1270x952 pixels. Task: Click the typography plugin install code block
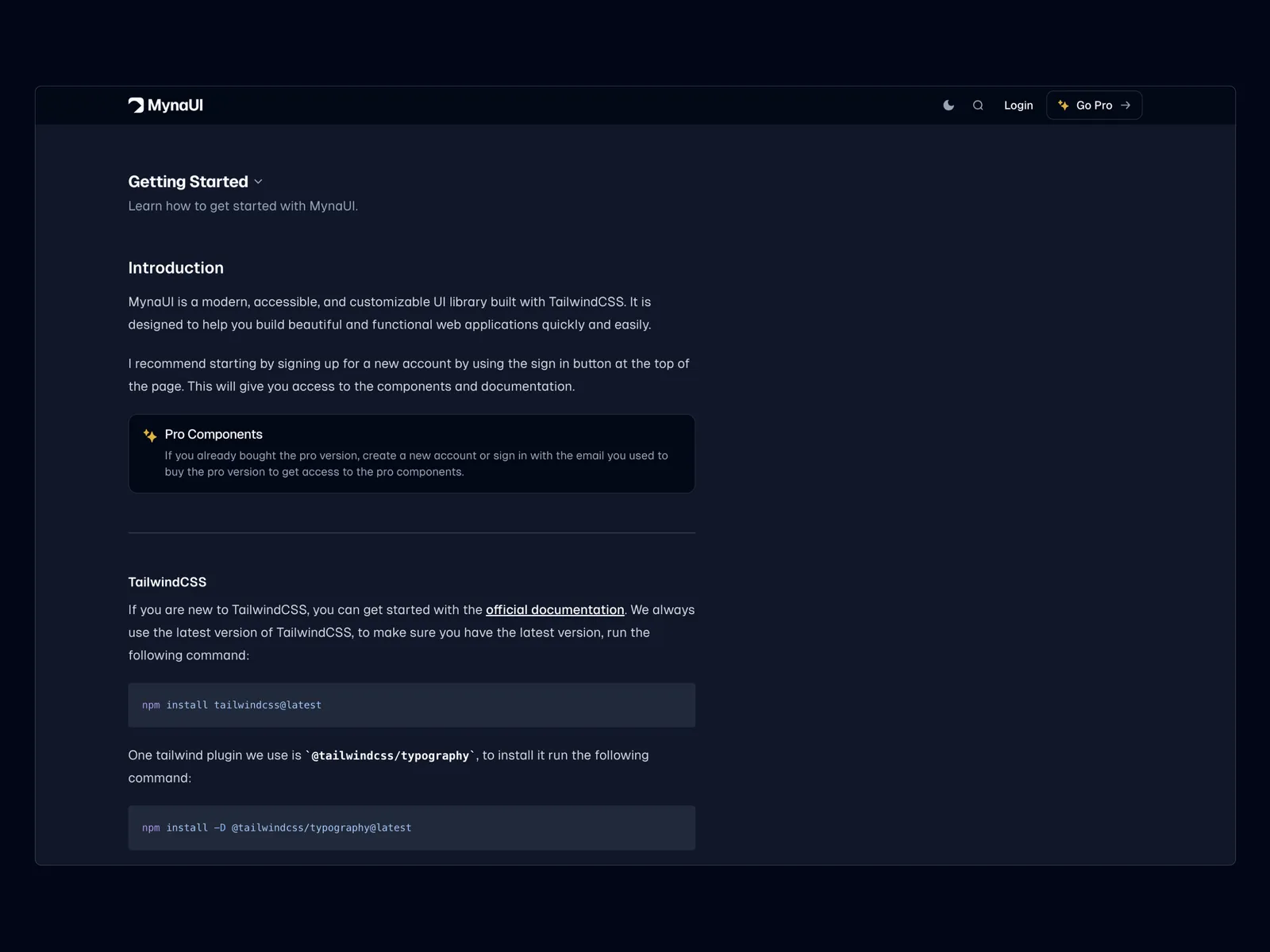[411, 828]
